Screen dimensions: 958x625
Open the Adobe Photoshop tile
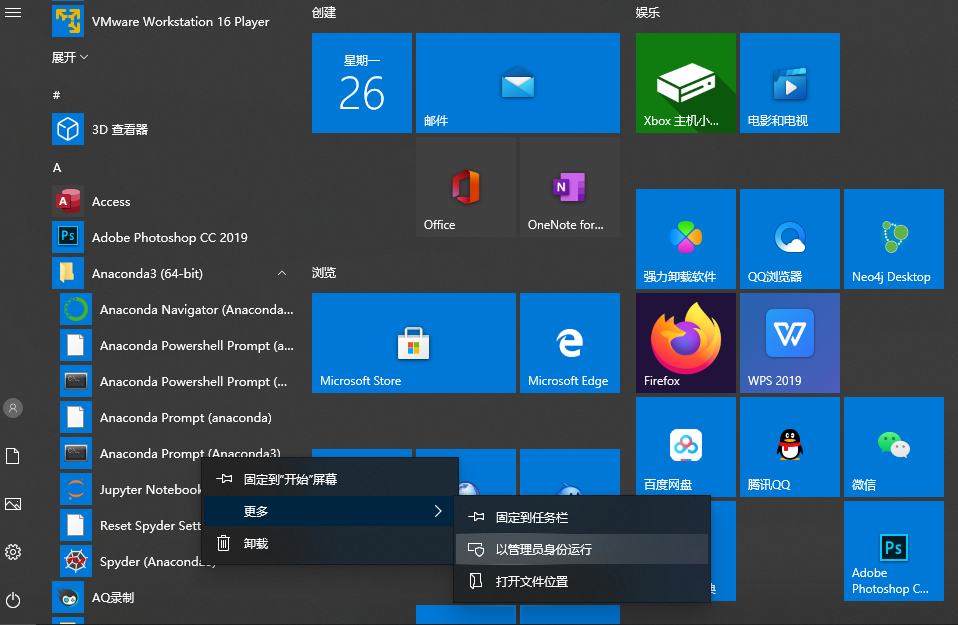click(x=893, y=550)
